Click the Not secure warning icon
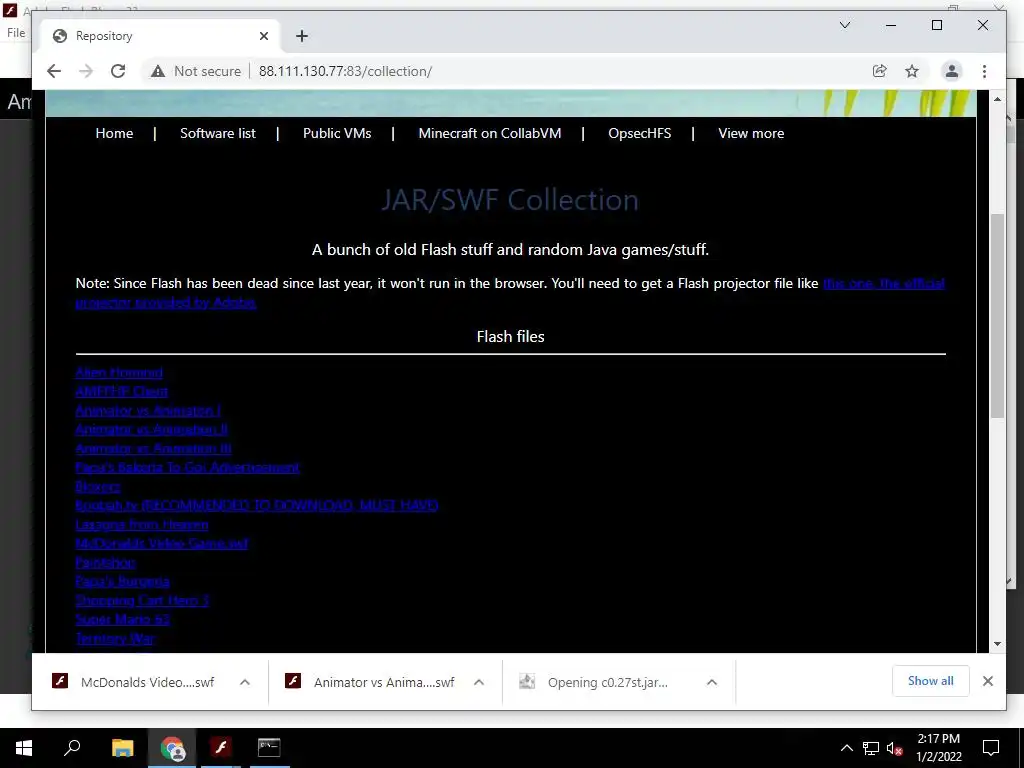The image size is (1024, 768). [158, 71]
